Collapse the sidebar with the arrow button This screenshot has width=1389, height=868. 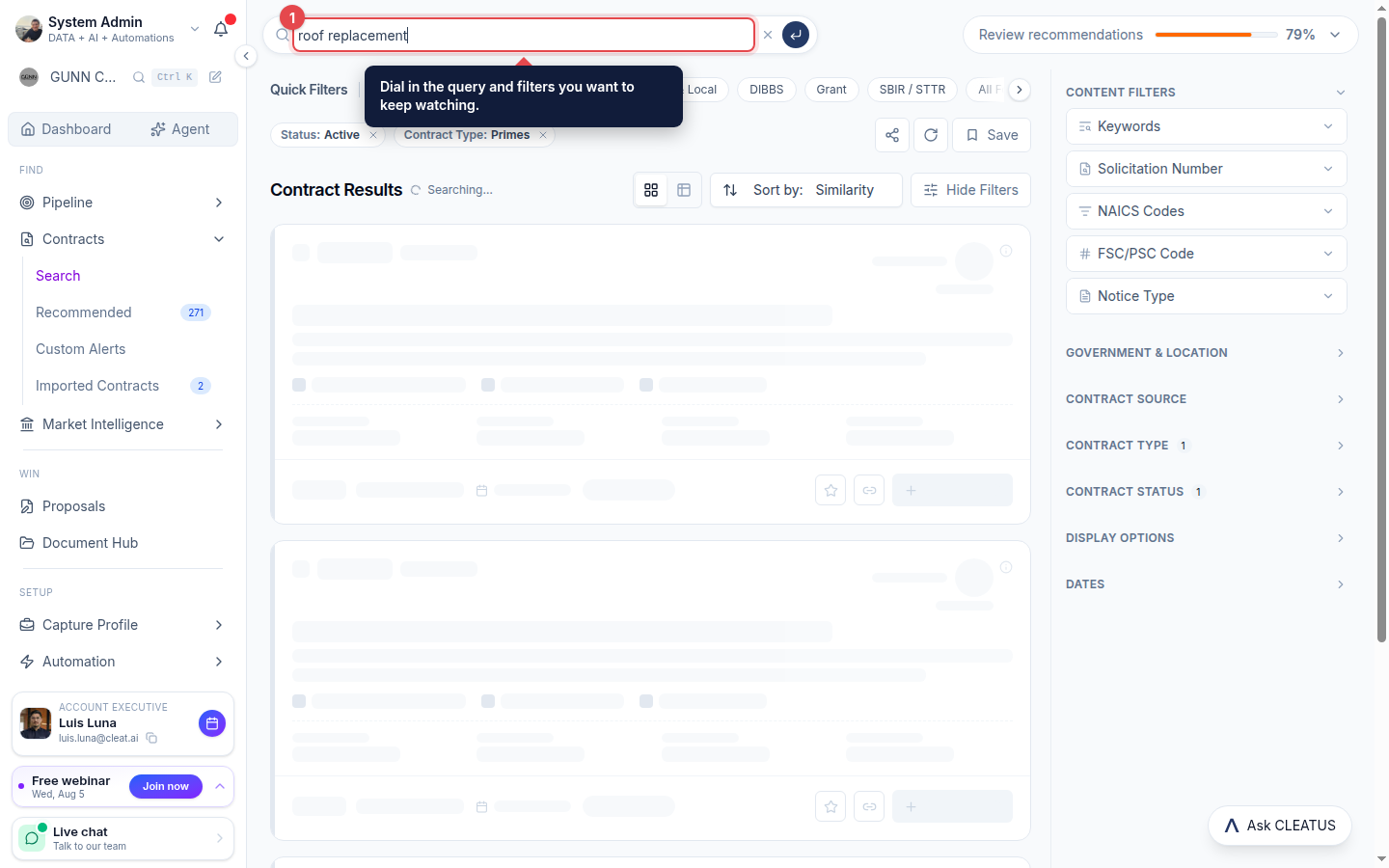(x=246, y=56)
